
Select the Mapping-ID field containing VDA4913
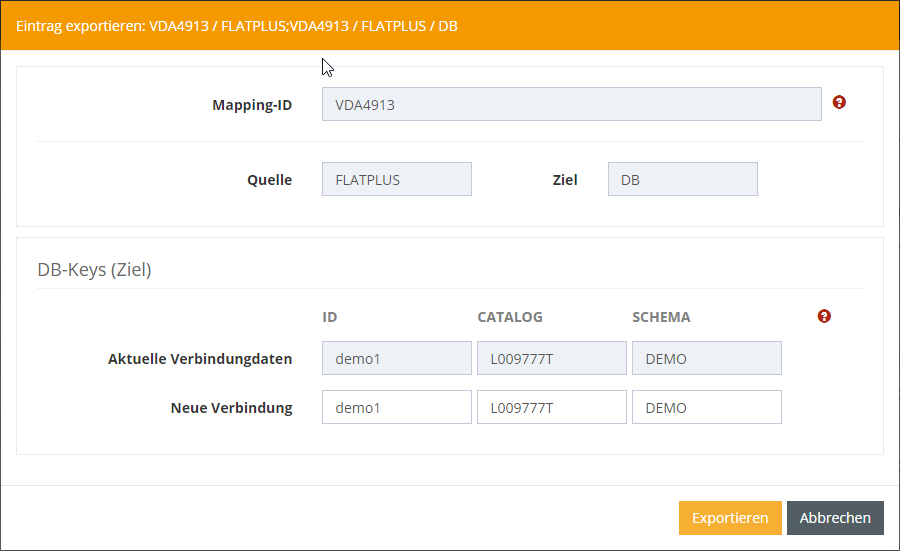(x=571, y=104)
